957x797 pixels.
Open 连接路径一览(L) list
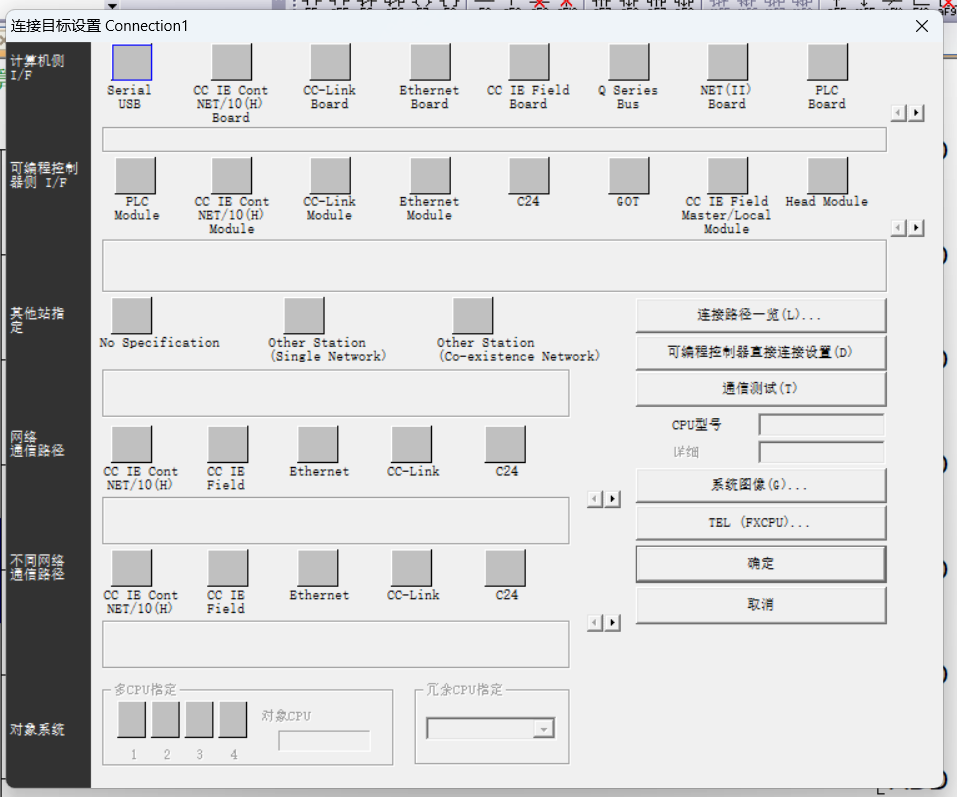tap(760, 315)
